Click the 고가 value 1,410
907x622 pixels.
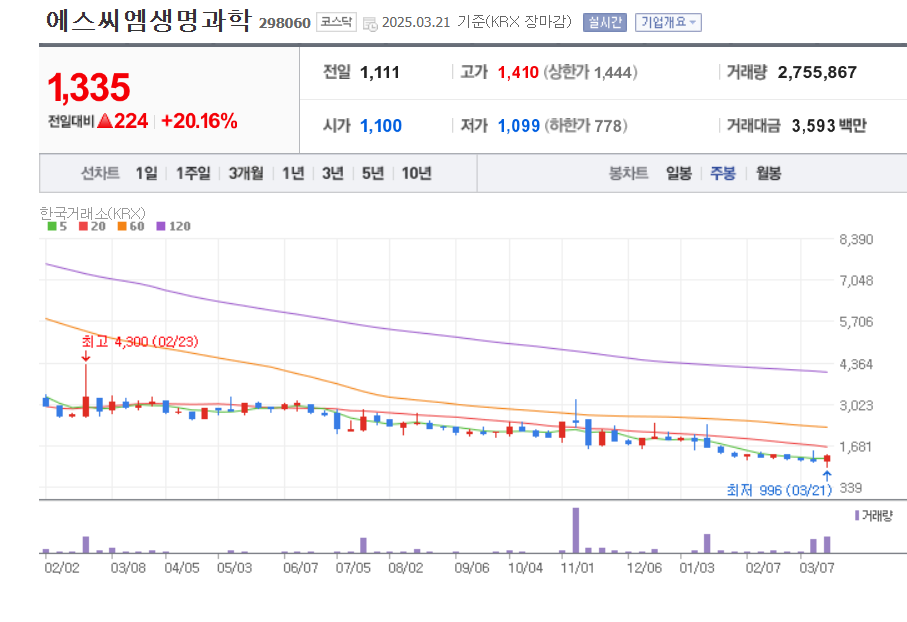pyautogui.click(x=518, y=72)
